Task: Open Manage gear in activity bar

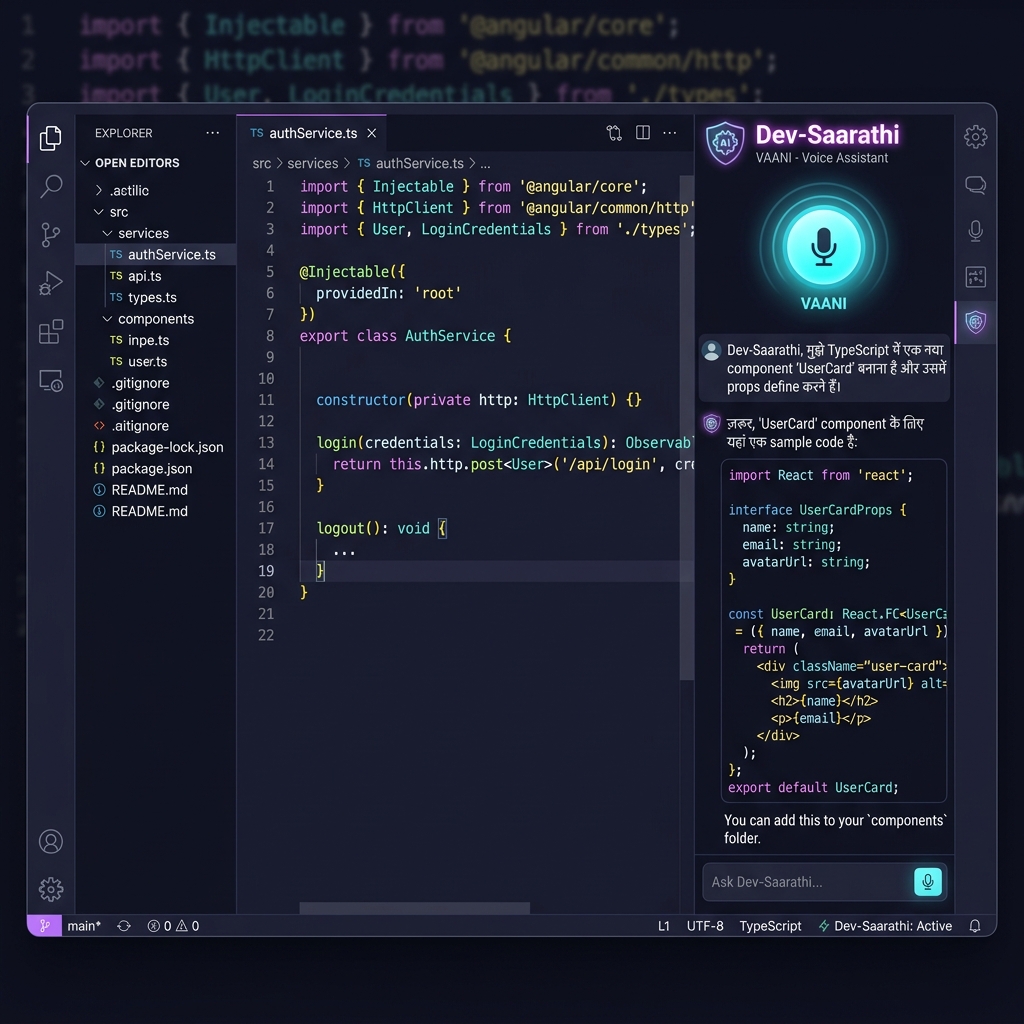Action: [51, 889]
